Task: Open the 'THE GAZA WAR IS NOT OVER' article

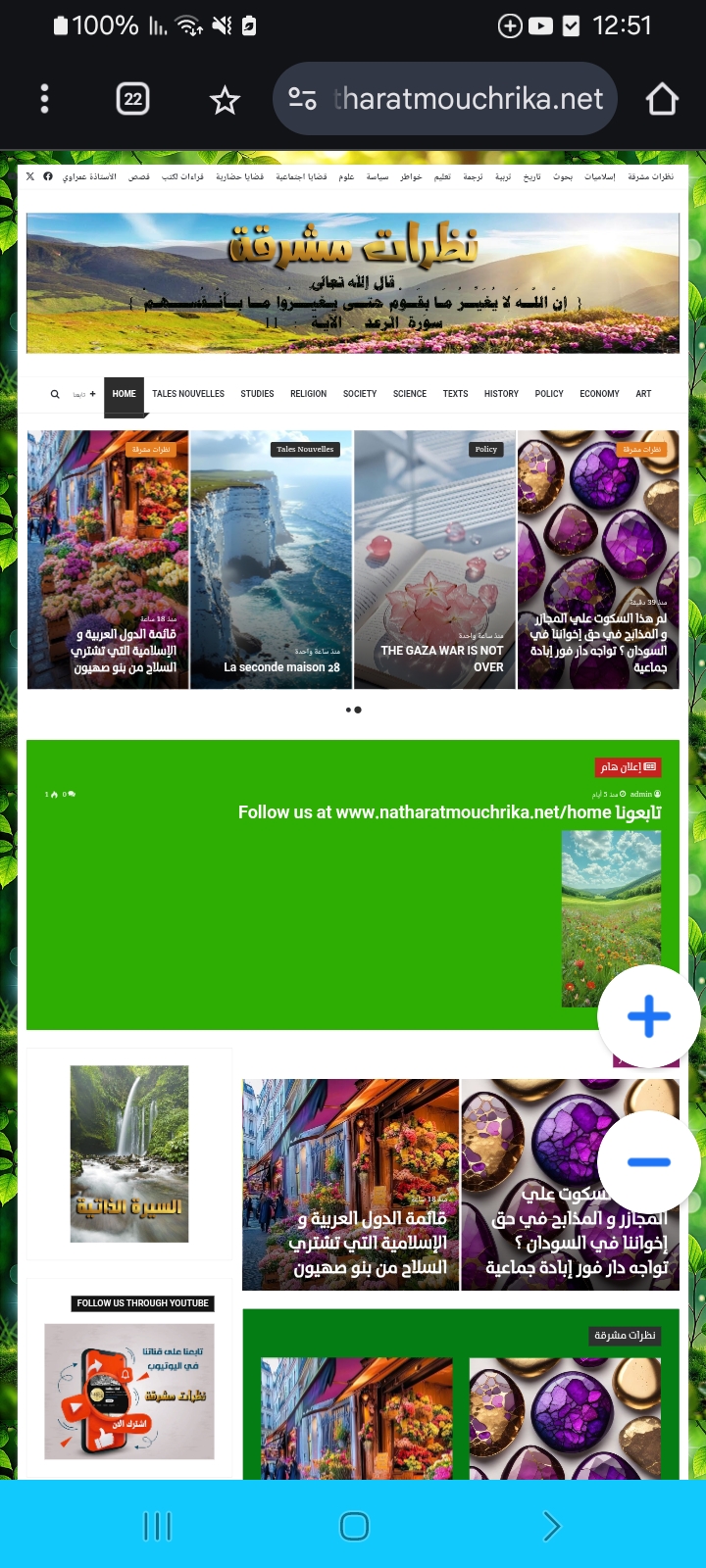Action: pyautogui.click(x=441, y=659)
